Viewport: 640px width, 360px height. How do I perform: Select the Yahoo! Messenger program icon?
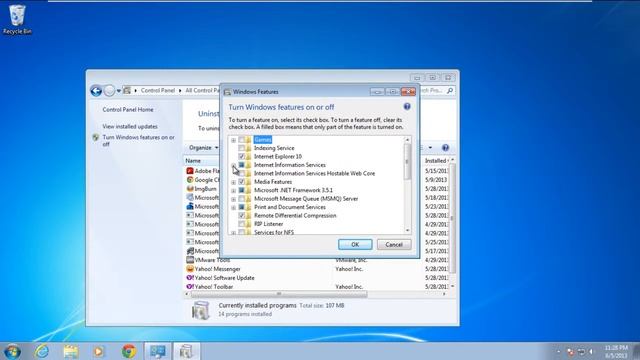[190, 269]
